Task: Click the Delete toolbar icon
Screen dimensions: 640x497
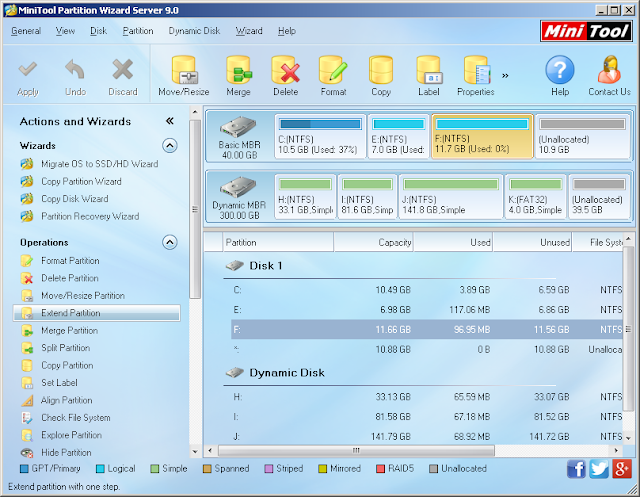Action: 286,70
